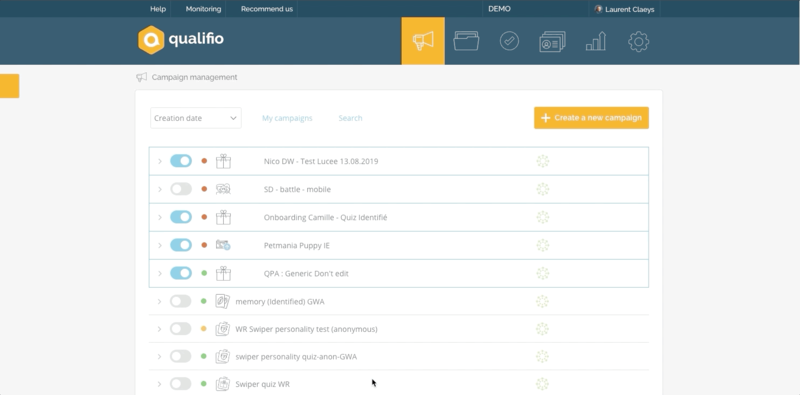This screenshot has width=800, height=395.
Task: Open the Search link
Action: point(351,118)
